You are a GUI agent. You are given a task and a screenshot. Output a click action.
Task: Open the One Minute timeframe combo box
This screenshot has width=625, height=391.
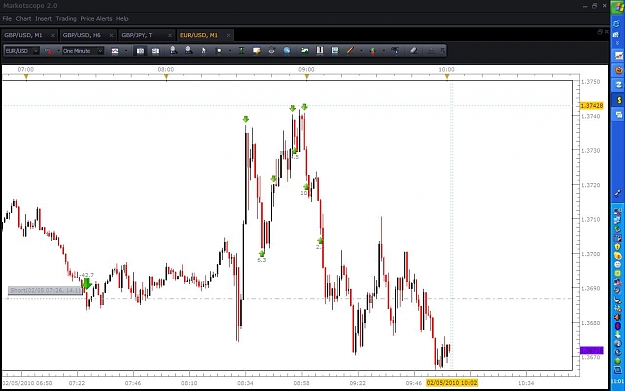pos(83,51)
